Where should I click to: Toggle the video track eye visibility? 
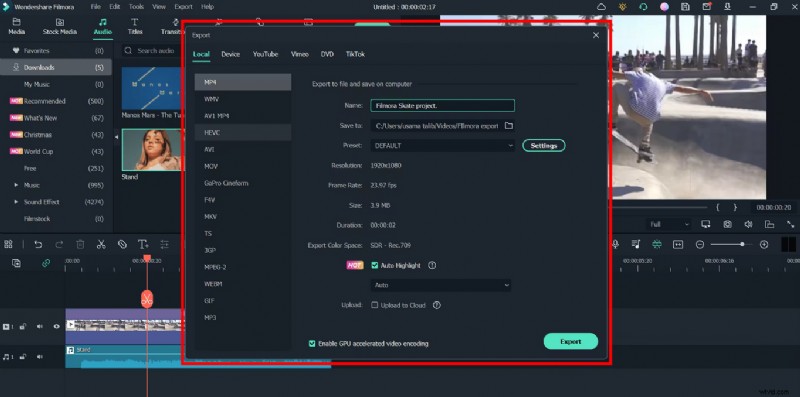(x=57, y=327)
